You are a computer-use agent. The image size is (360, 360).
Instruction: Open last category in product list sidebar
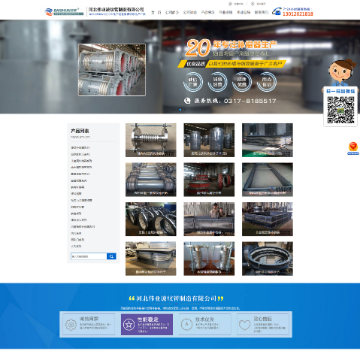[x=76, y=246]
